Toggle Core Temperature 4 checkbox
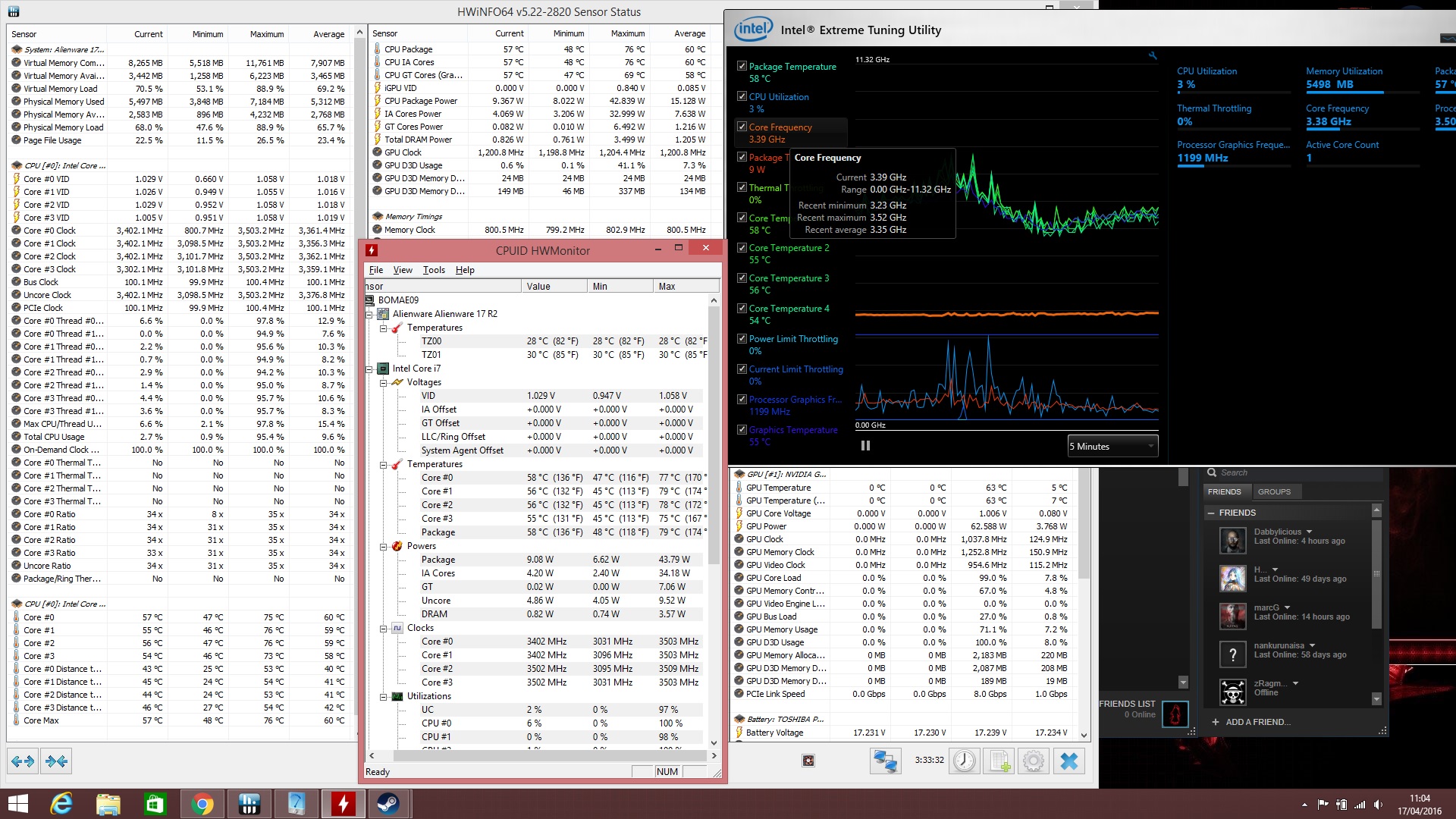 click(742, 309)
